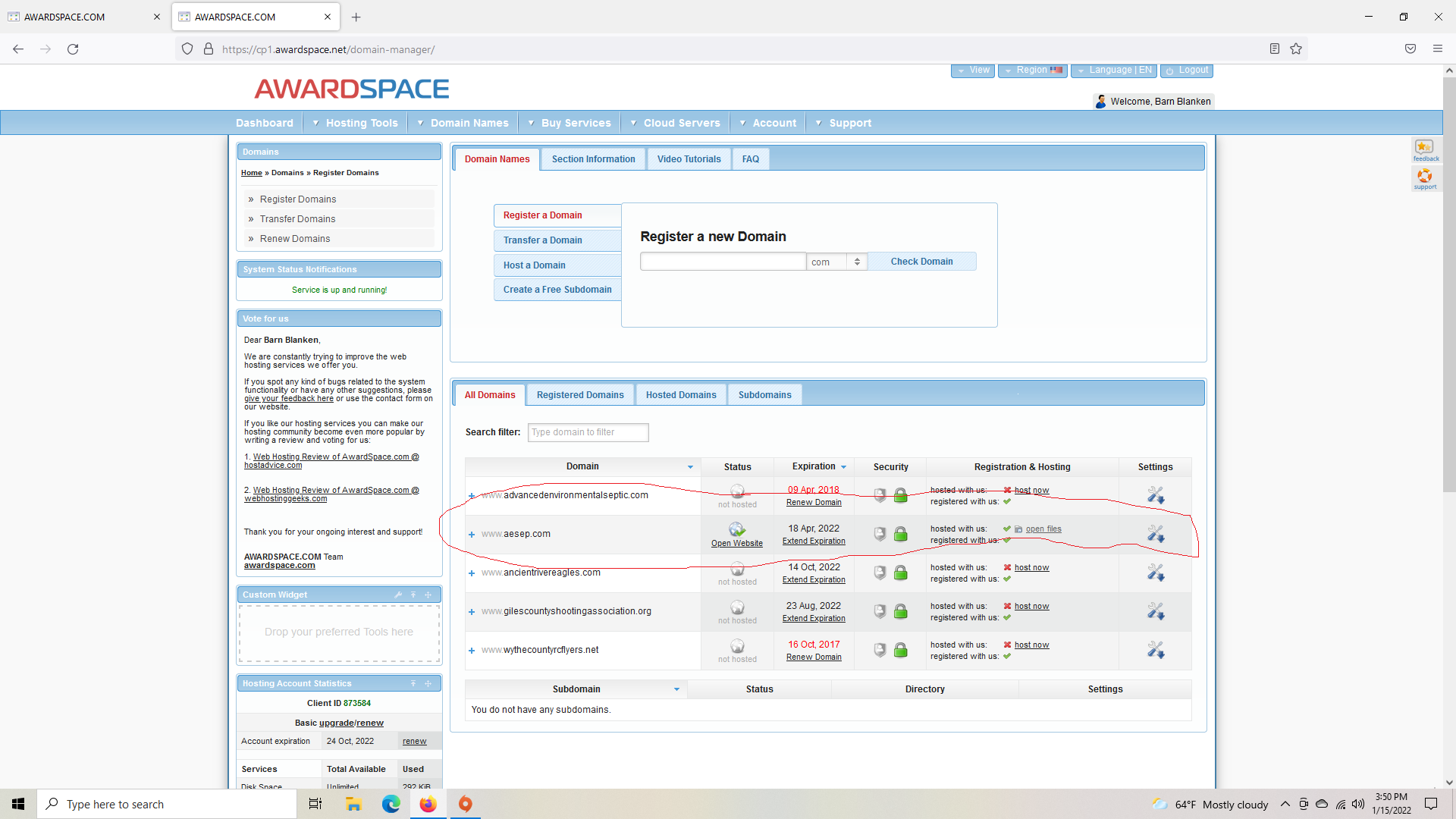Switch to the Registered Domains tab
Viewport: 1456px width, 819px height.
tap(580, 395)
